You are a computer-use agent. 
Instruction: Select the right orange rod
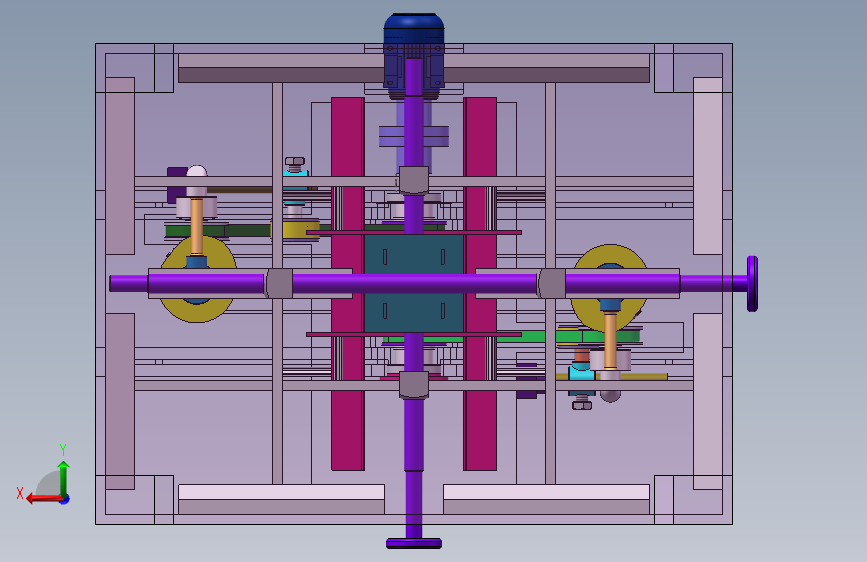tap(610, 340)
